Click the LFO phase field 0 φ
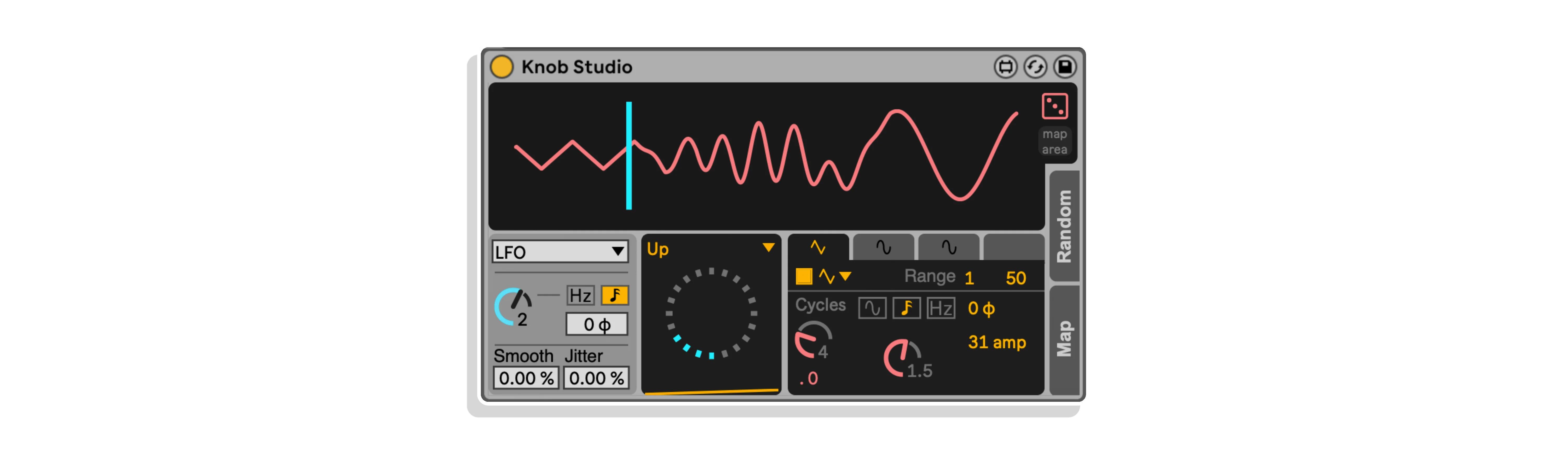This screenshot has width=1568, height=449. click(x=597, y=324)
